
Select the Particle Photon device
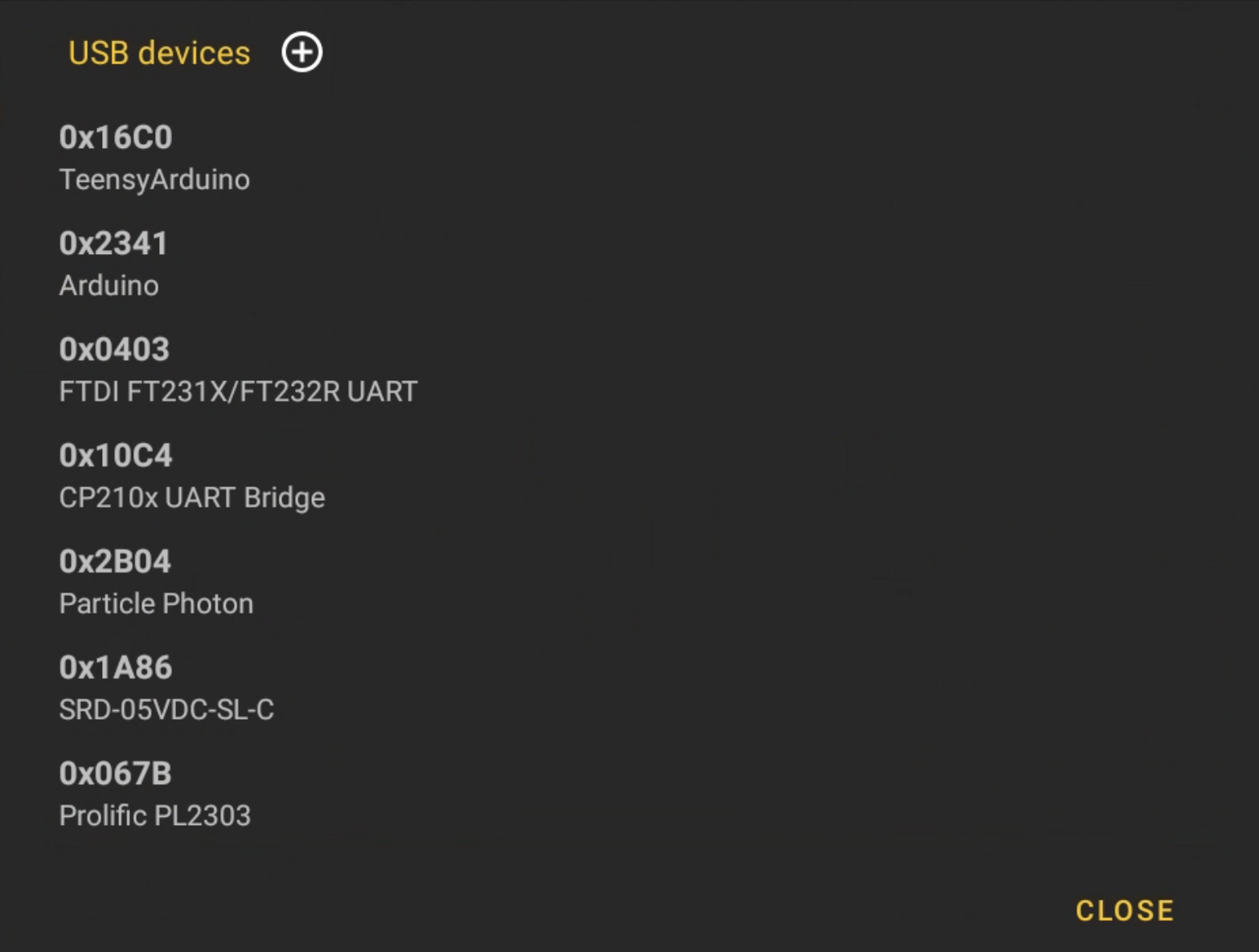(x=156, y=604)
